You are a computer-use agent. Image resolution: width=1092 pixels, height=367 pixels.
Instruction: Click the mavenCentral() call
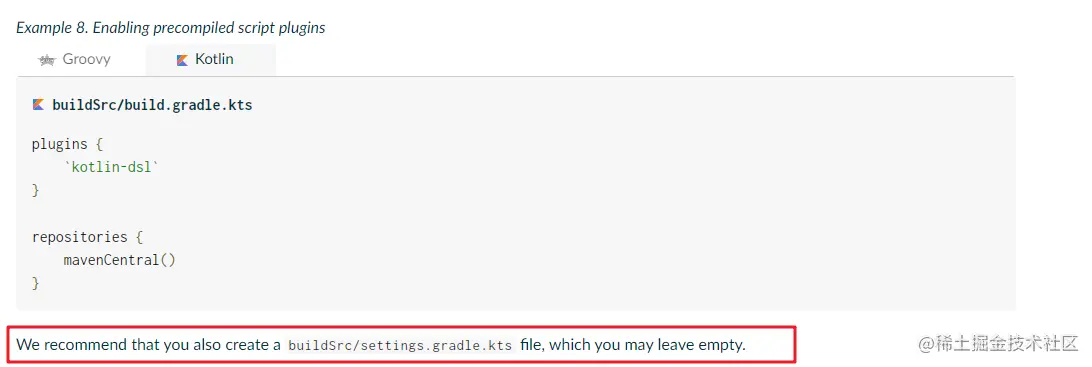[x=120, y=260]
